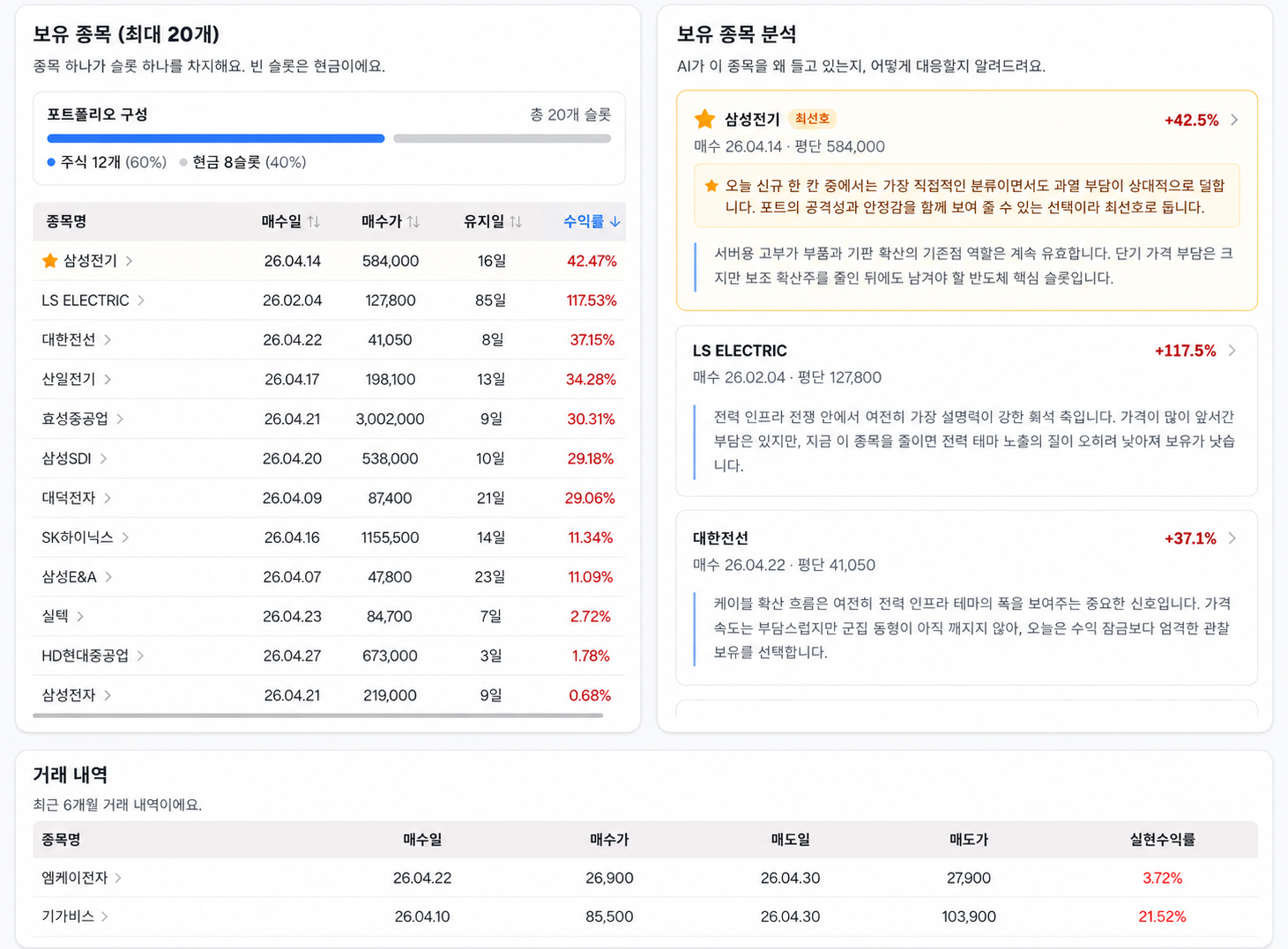The height and width of the screenshot is (949, 1288).
Task: Click star icon beside 삼성전기 table row
Action: 49,261
